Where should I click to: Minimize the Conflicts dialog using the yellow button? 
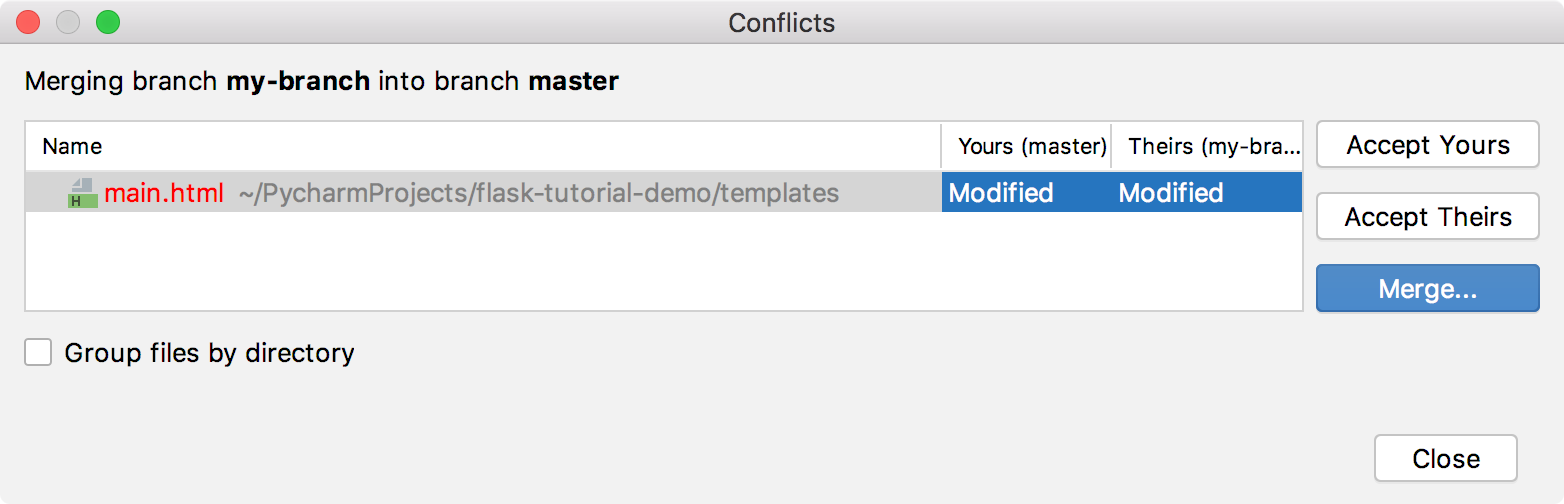68,22
